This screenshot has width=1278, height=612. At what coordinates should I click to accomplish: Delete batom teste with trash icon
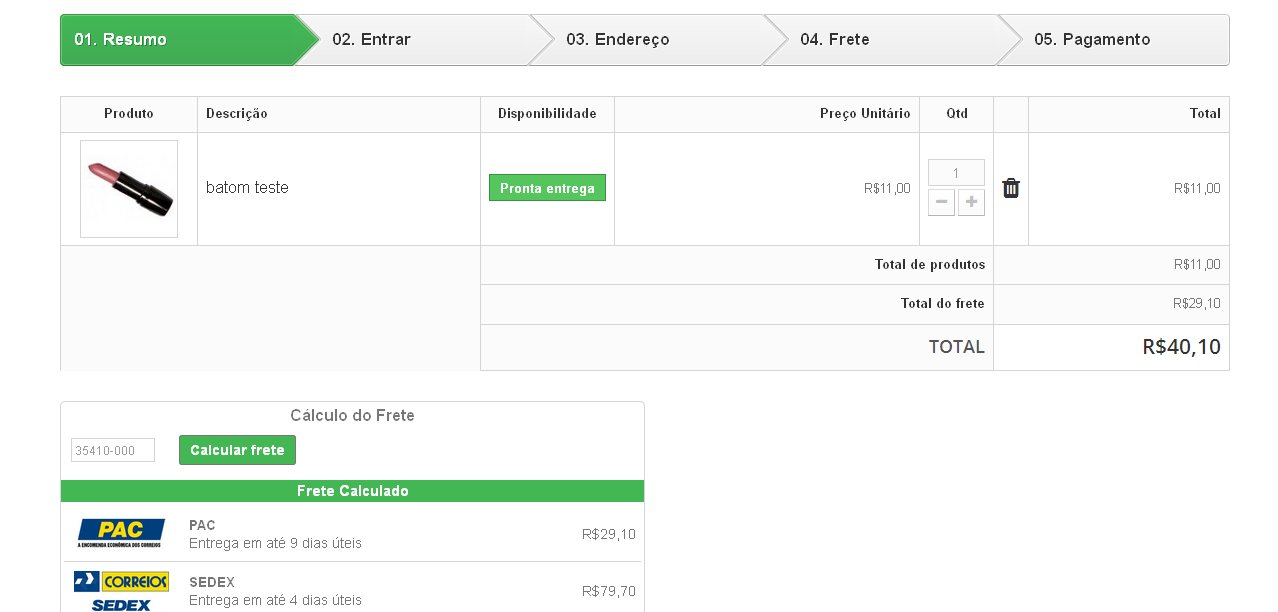[x=1011, y=188]
